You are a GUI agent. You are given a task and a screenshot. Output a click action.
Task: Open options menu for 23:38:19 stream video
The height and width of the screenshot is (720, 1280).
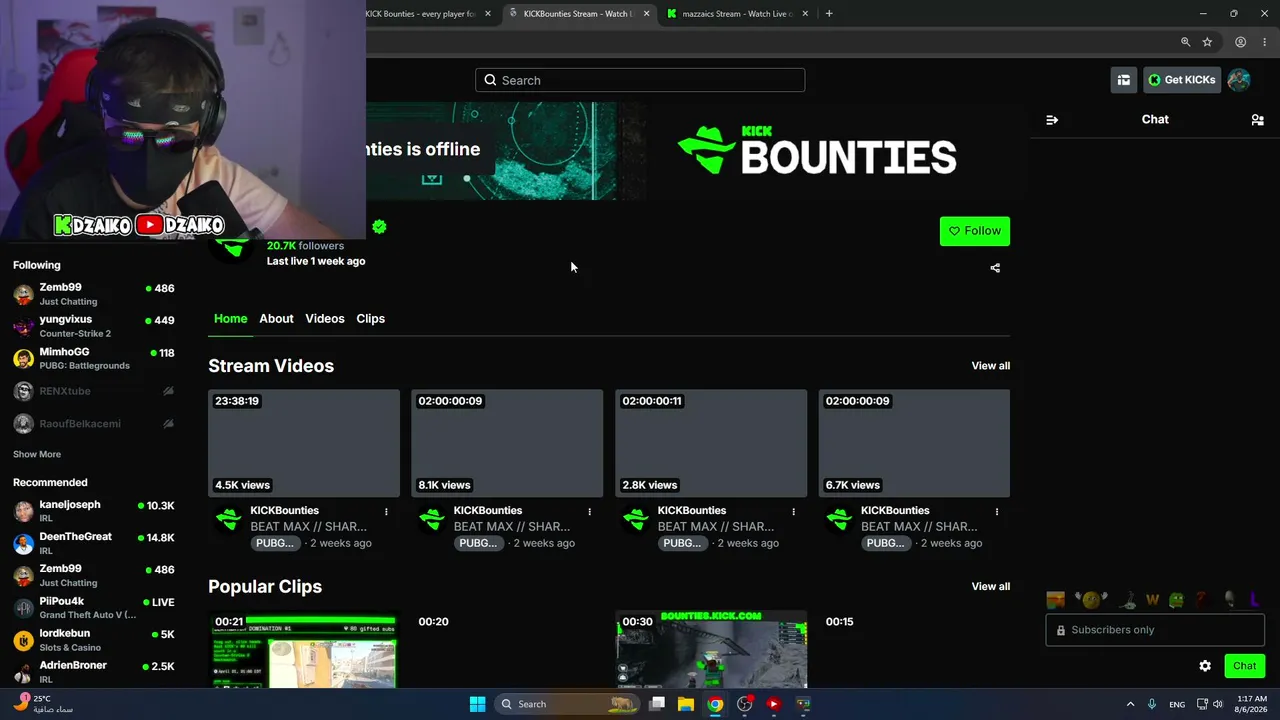click(386, 512)
